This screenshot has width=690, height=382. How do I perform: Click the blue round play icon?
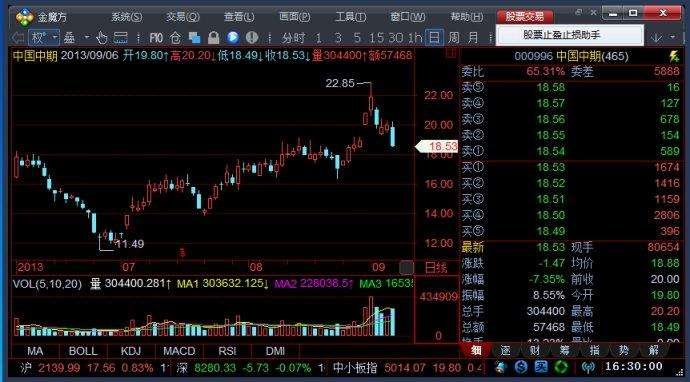233,37
